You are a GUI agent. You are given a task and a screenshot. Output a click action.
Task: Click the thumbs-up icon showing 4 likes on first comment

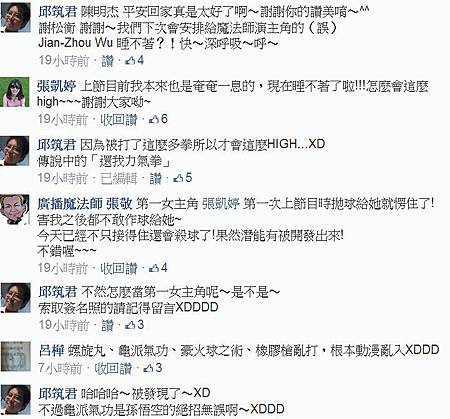pos(130,60)
